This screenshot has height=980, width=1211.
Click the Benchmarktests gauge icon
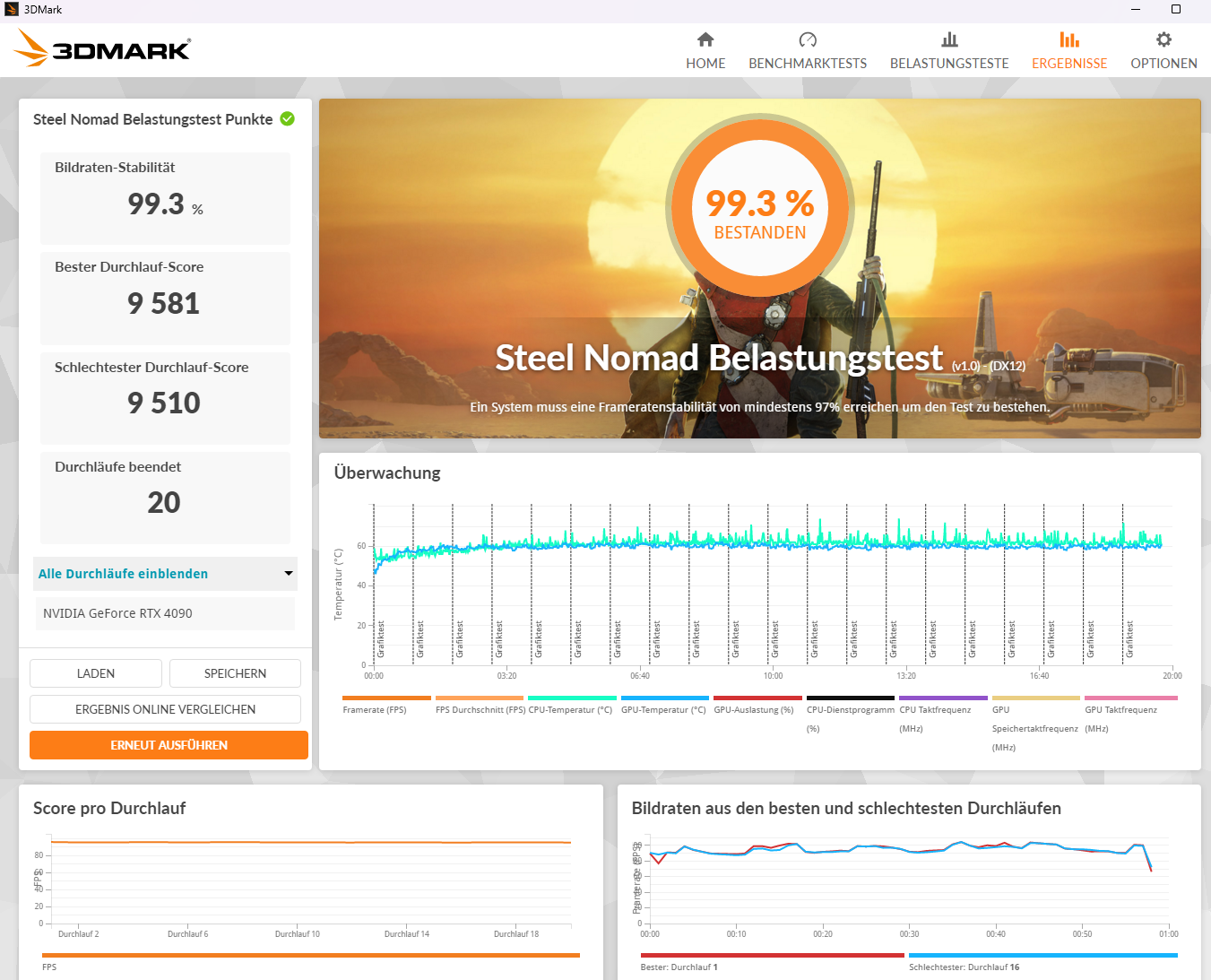[808, 39]
